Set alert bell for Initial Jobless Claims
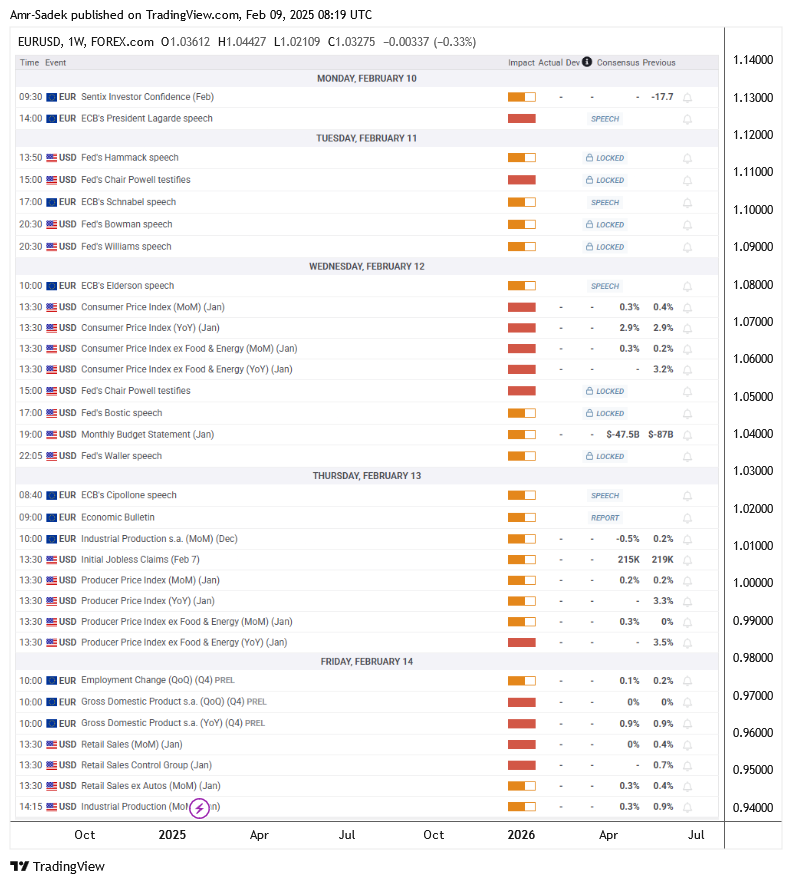The height and width of the screenshot is (884, 792). 687,560
